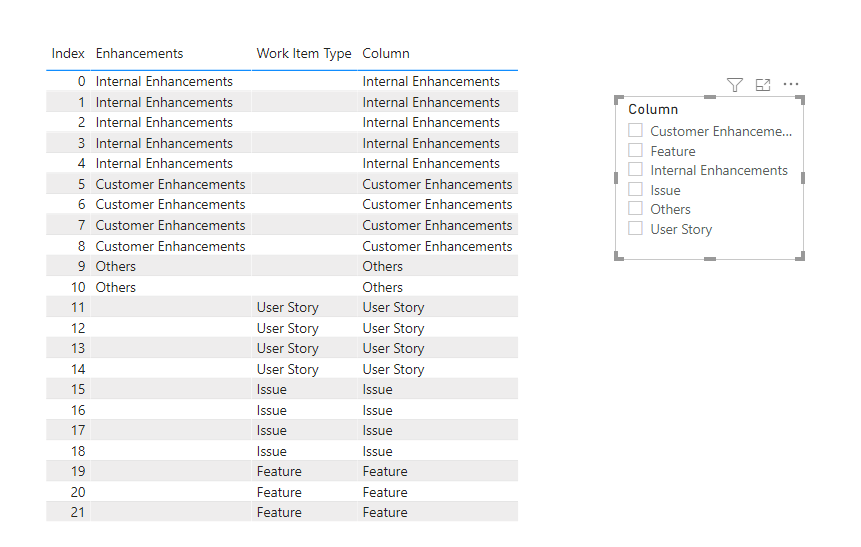Click User Story in Column row 14

393,370
